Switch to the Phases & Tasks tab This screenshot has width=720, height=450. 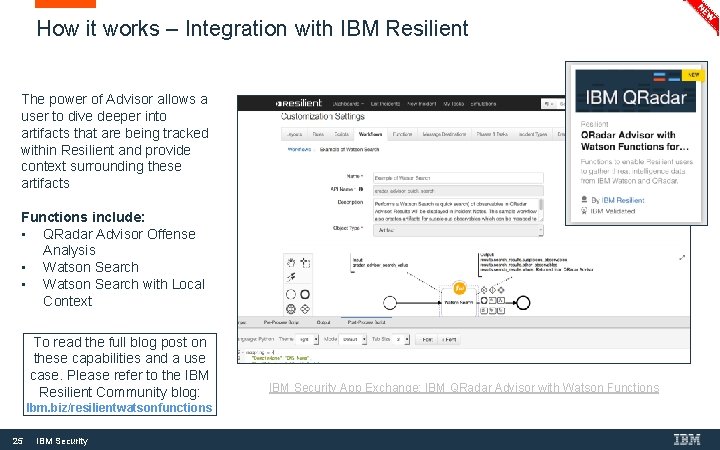[x=492, y=134]
